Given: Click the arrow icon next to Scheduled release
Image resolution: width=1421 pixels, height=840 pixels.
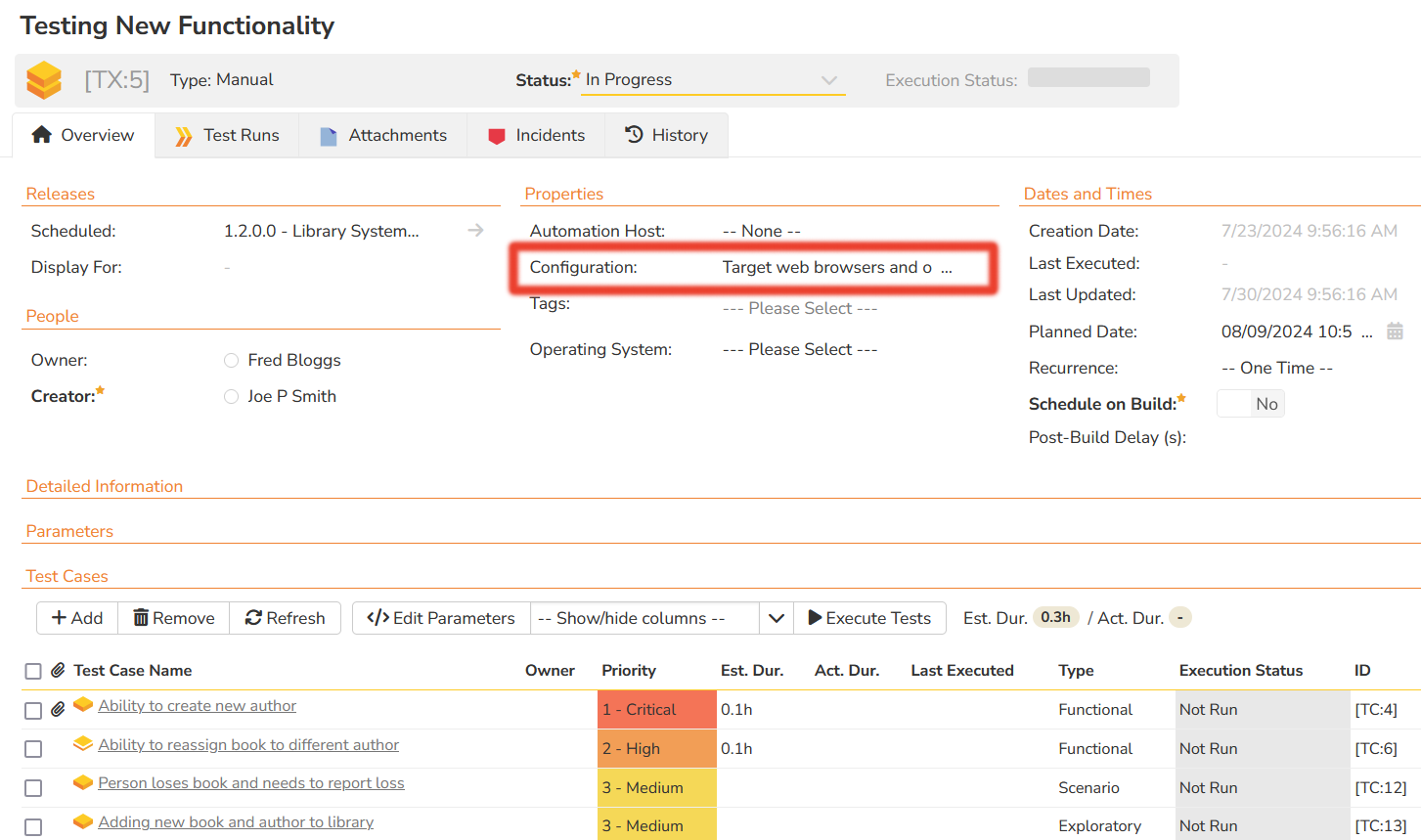Looking at the screenshot, I should click(475, 231).
